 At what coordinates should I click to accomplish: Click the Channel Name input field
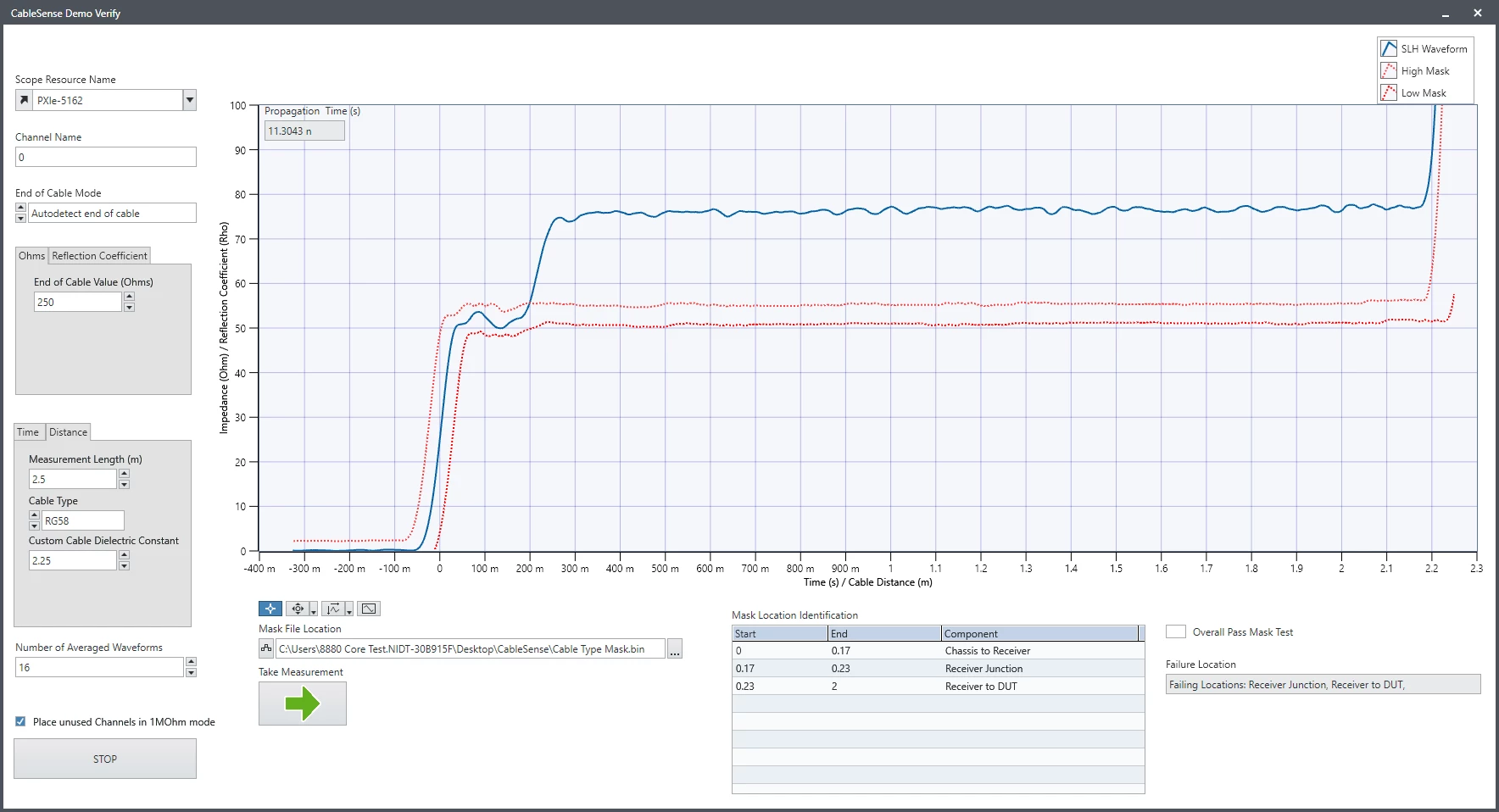pyautogui.click(x=106, y=157)
